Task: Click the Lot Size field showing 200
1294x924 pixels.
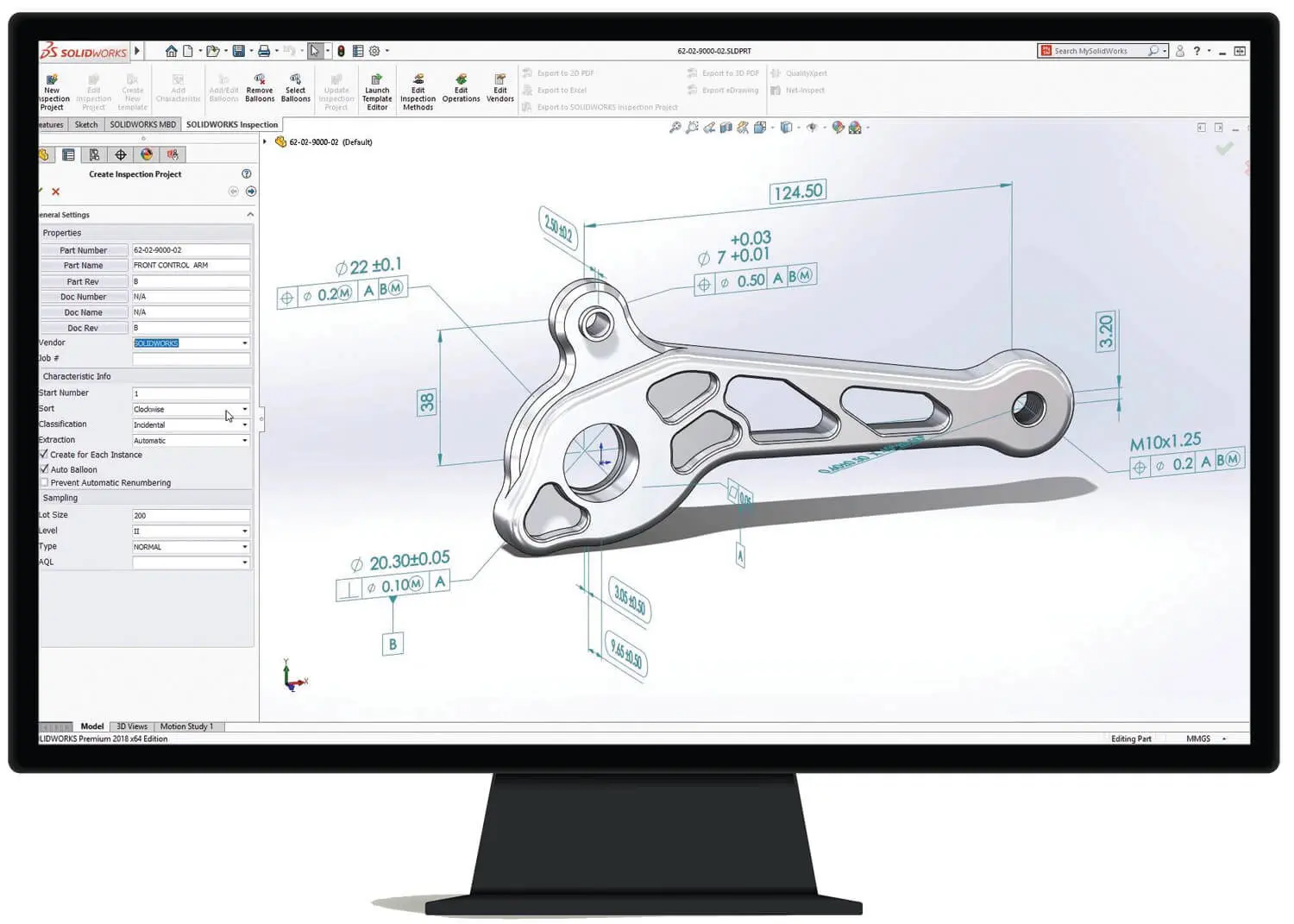Action: [x=191, y=515]
